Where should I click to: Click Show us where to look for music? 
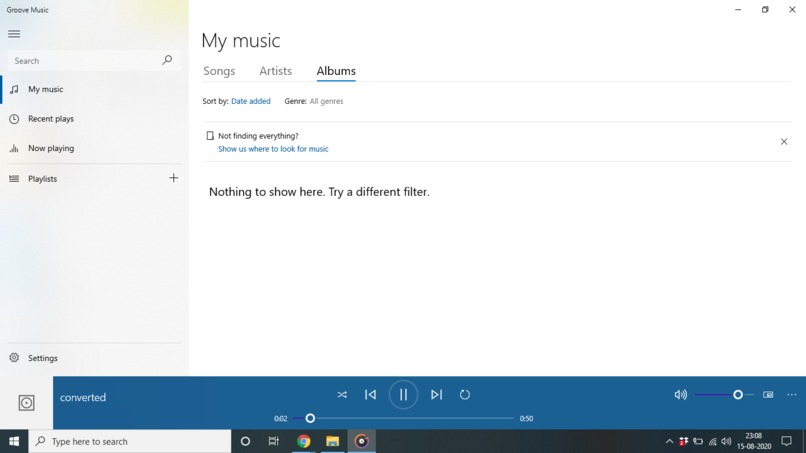pos(273,149)
